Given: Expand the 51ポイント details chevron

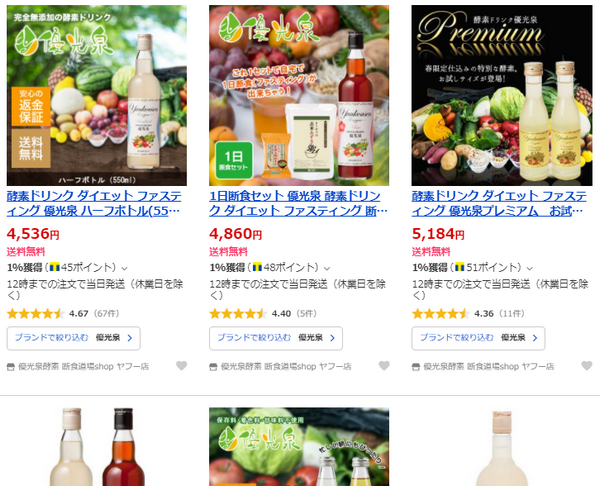Looking at the screenshot, I should (x=529, y=268).
